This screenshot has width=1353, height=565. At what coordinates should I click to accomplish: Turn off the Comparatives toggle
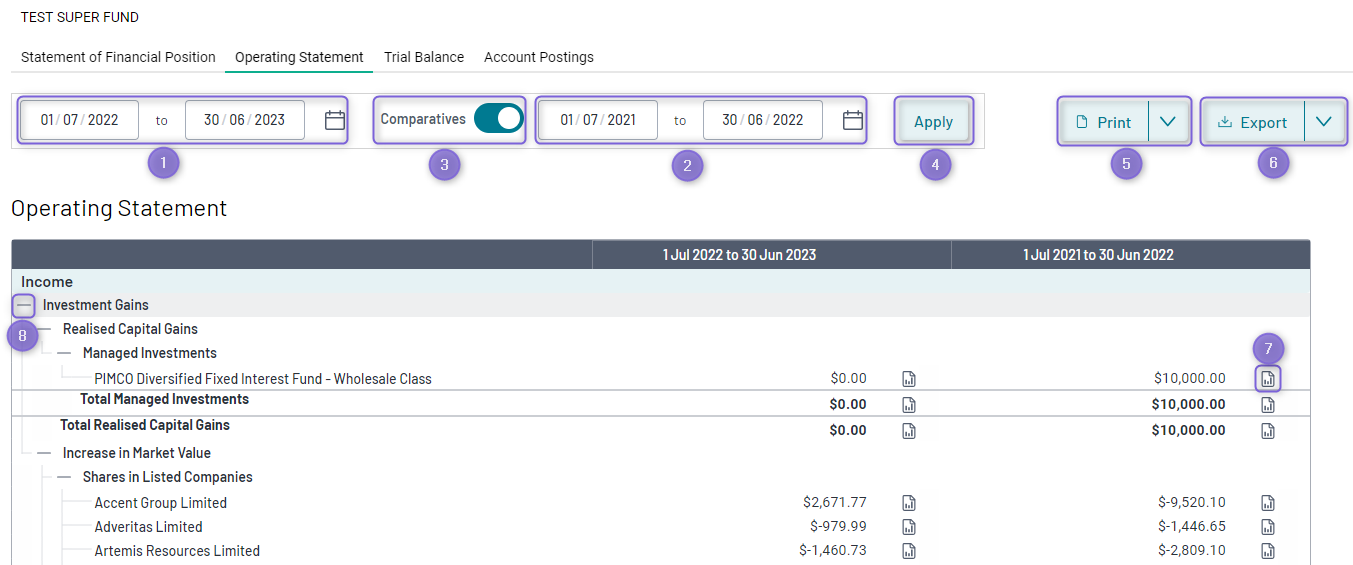coord(498,119)
